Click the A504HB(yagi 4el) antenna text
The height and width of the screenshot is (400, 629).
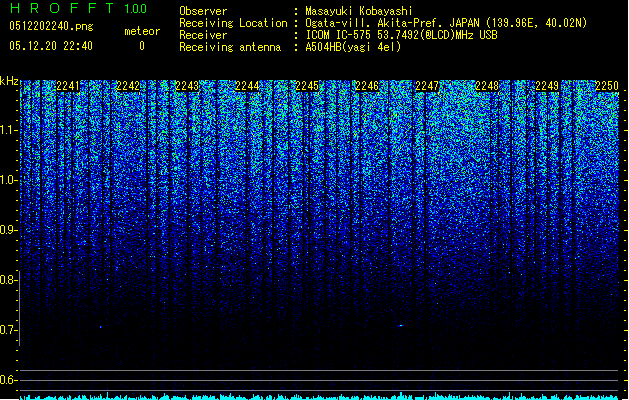pyautogui.click(x=353, y=47)
